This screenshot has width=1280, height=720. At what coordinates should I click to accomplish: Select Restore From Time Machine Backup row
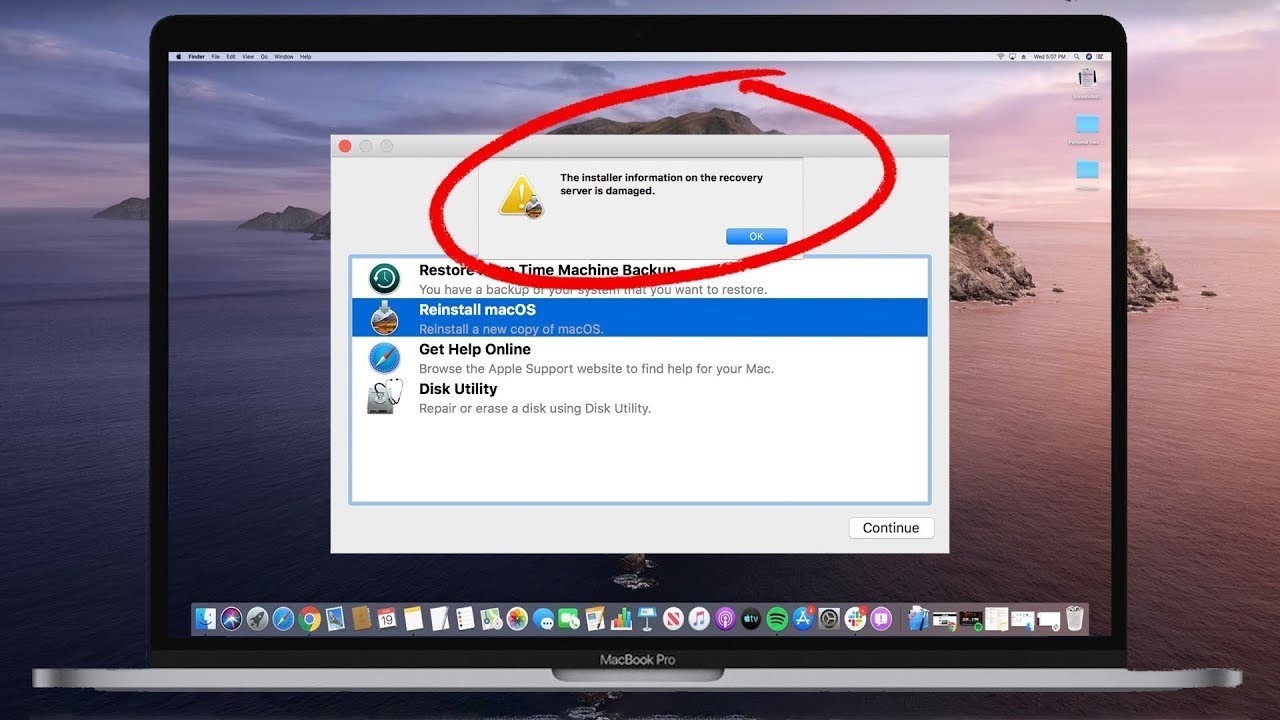tap(639, 279)
